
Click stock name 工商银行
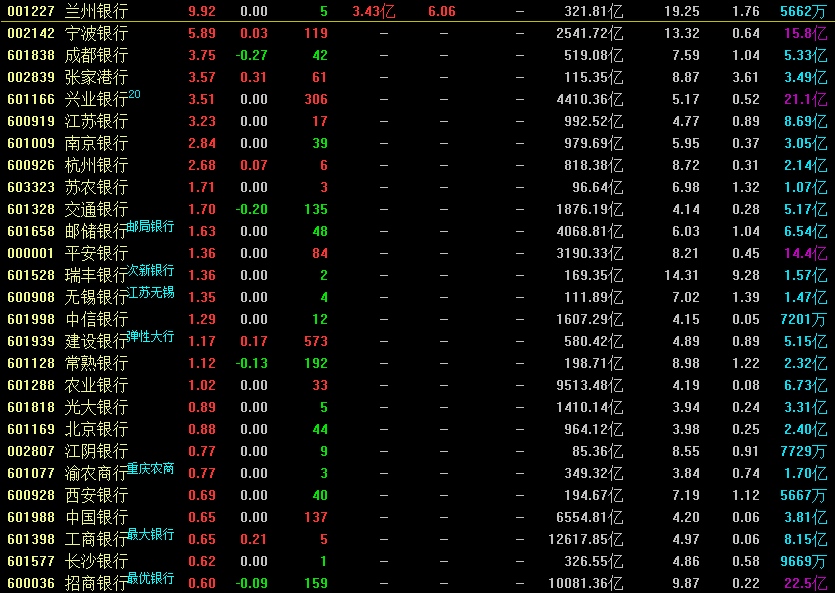point(96,539)
